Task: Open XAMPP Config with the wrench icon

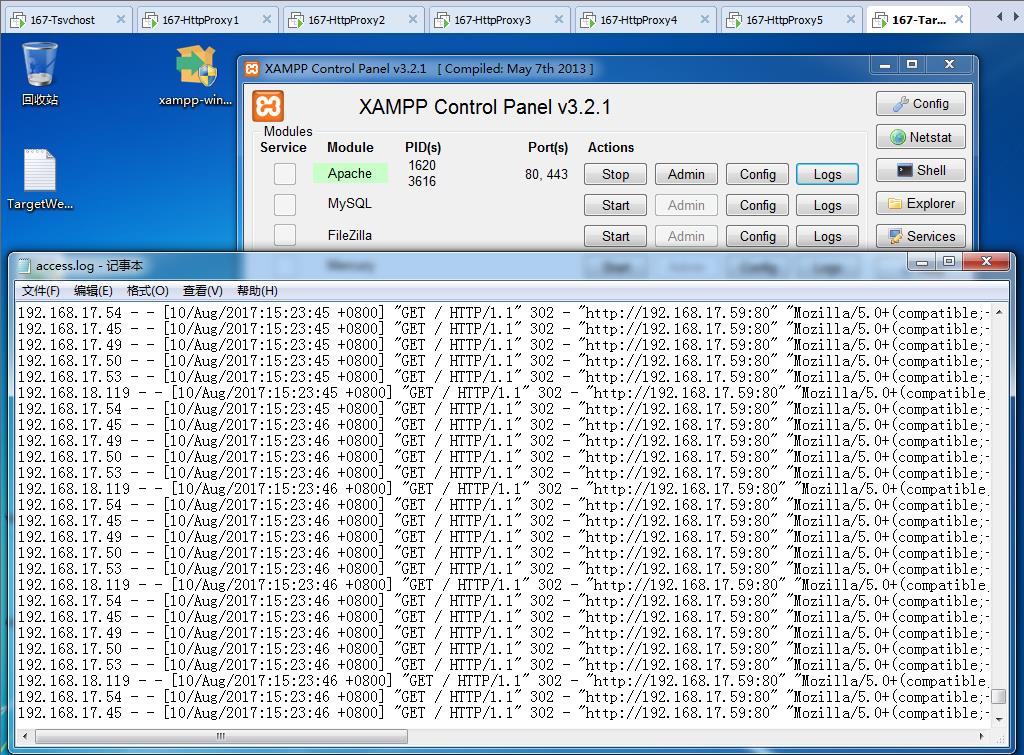Action: click(x=920, y=104)
